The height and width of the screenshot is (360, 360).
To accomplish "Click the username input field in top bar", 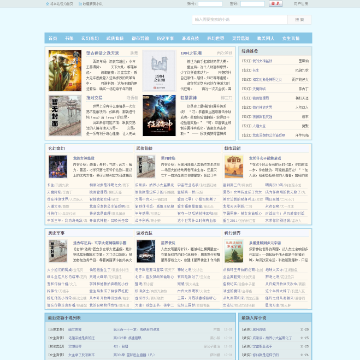I will tap(210, 4).
